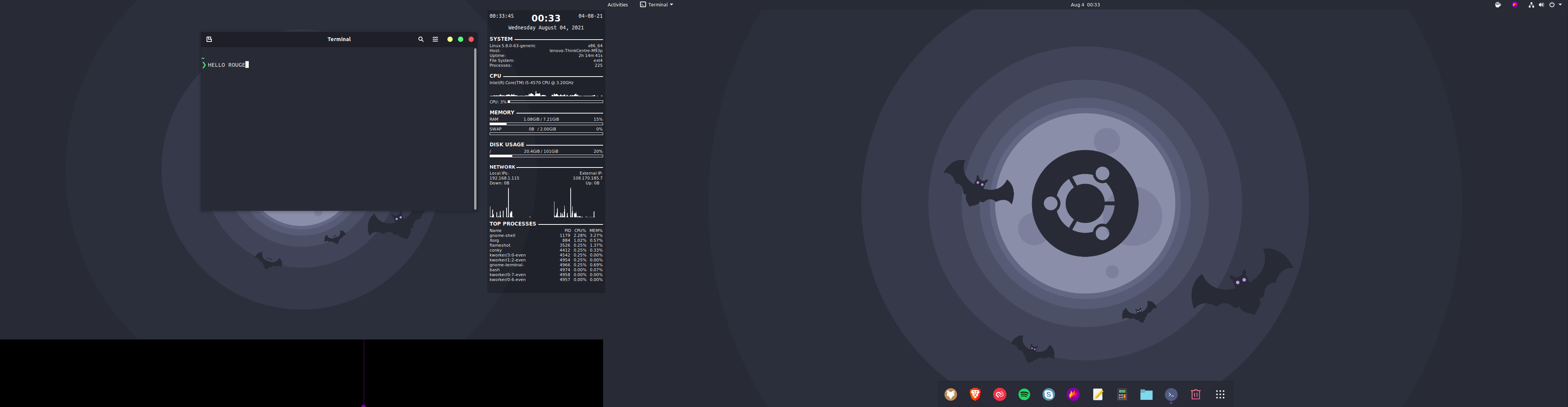
Task: Open a new tab in Terminal
Action: click(209, 40)
